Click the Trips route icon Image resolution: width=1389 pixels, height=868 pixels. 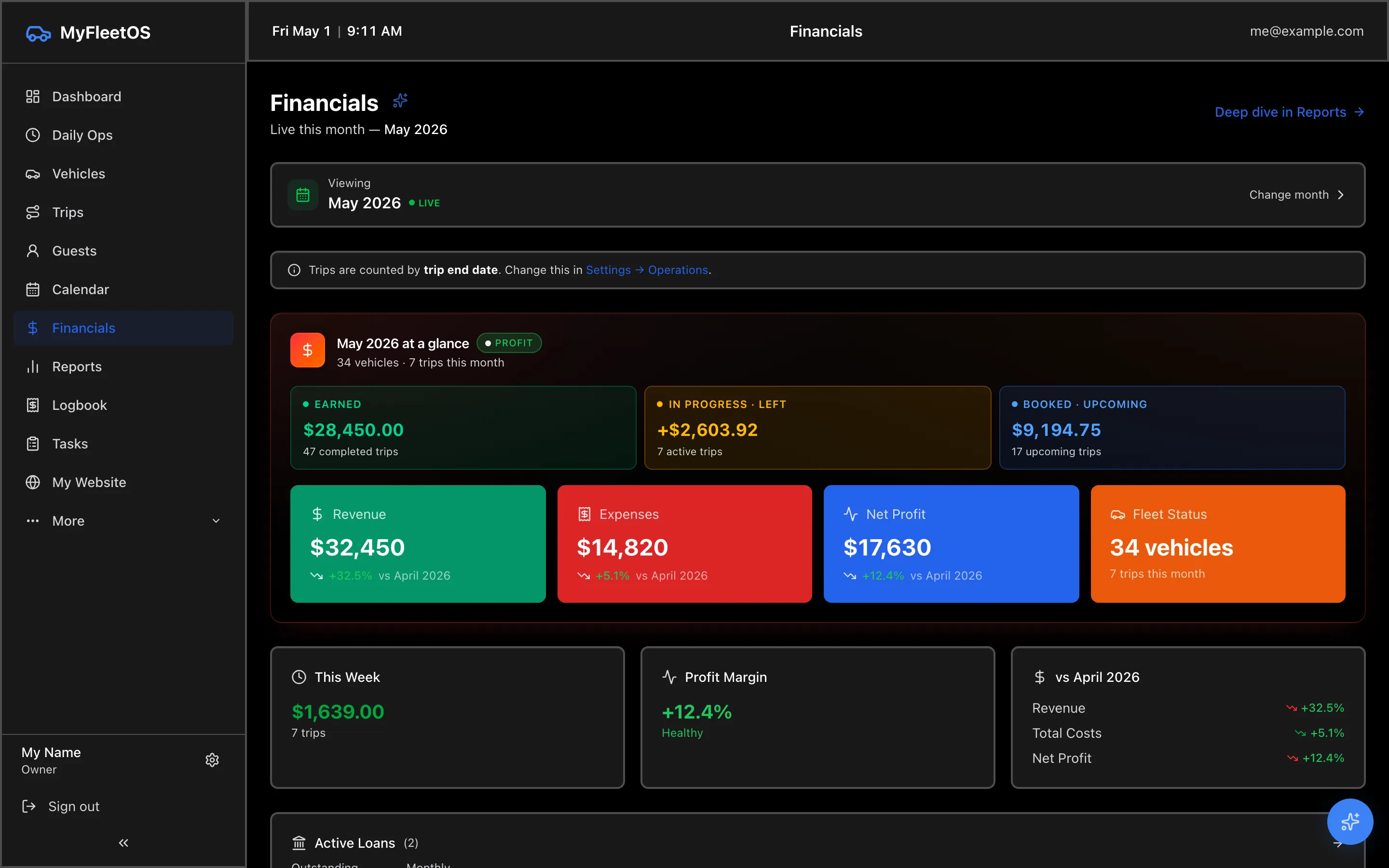click(x=33, y=212)
